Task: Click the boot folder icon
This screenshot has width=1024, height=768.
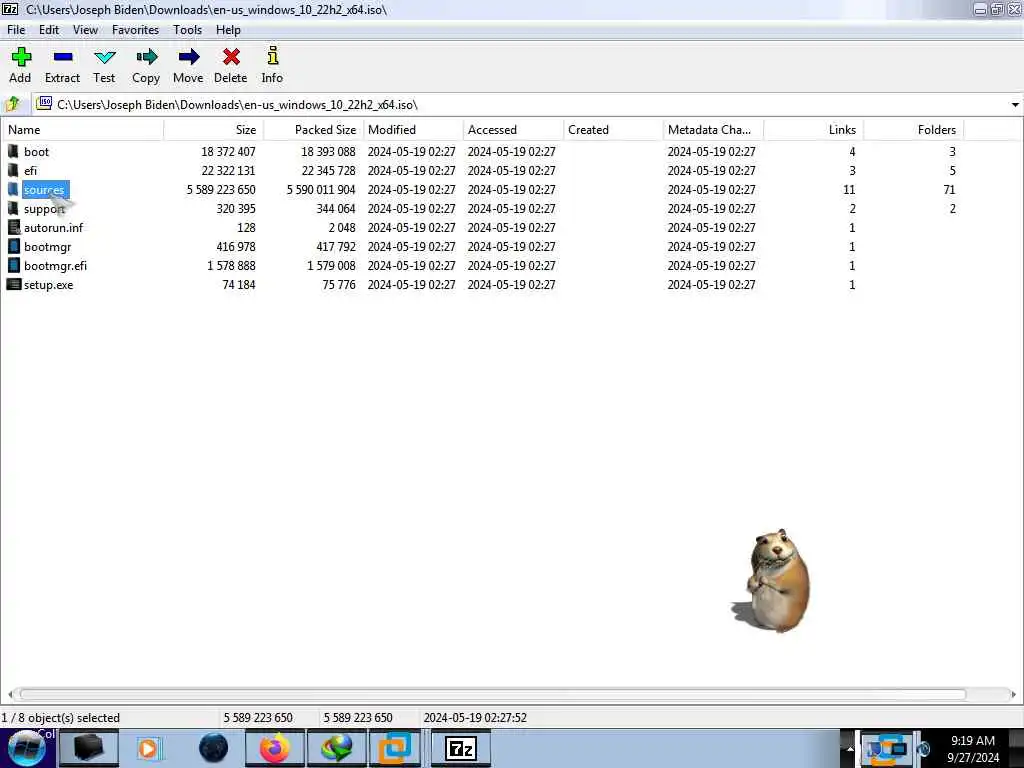Action: click(x=13, y=152)
